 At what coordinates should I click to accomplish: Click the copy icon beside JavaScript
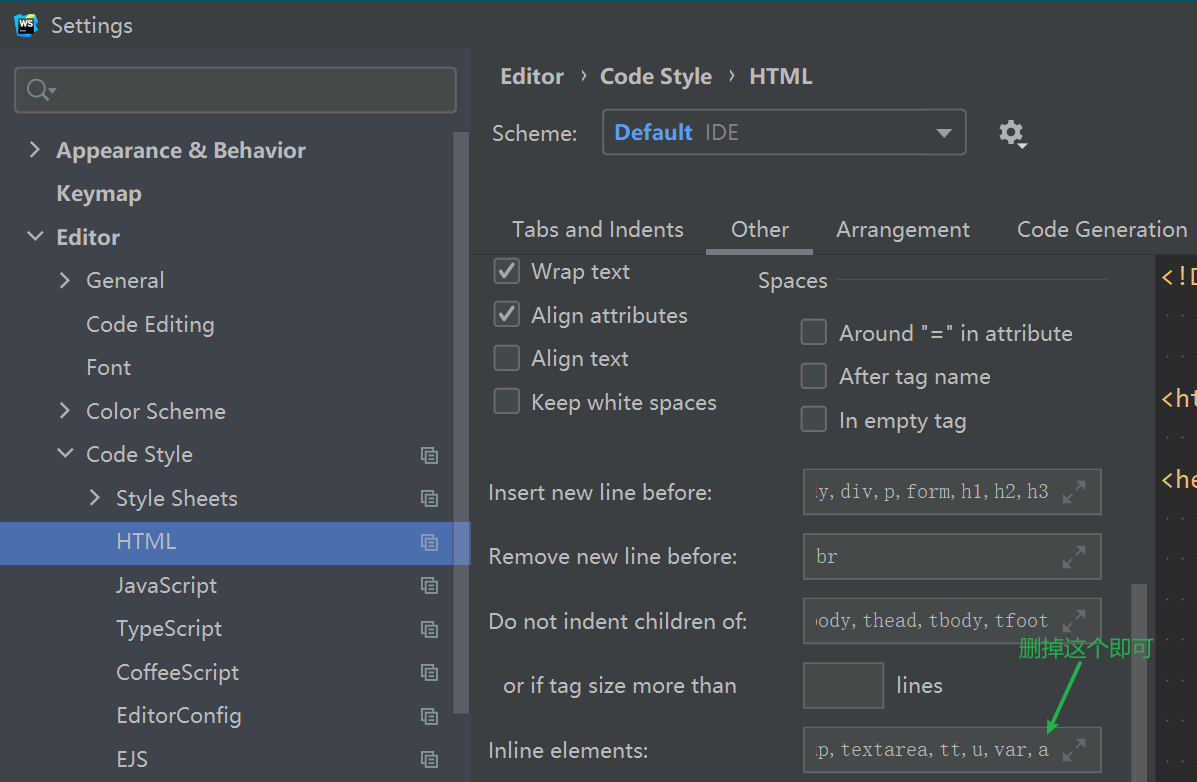tap(429, 586)
